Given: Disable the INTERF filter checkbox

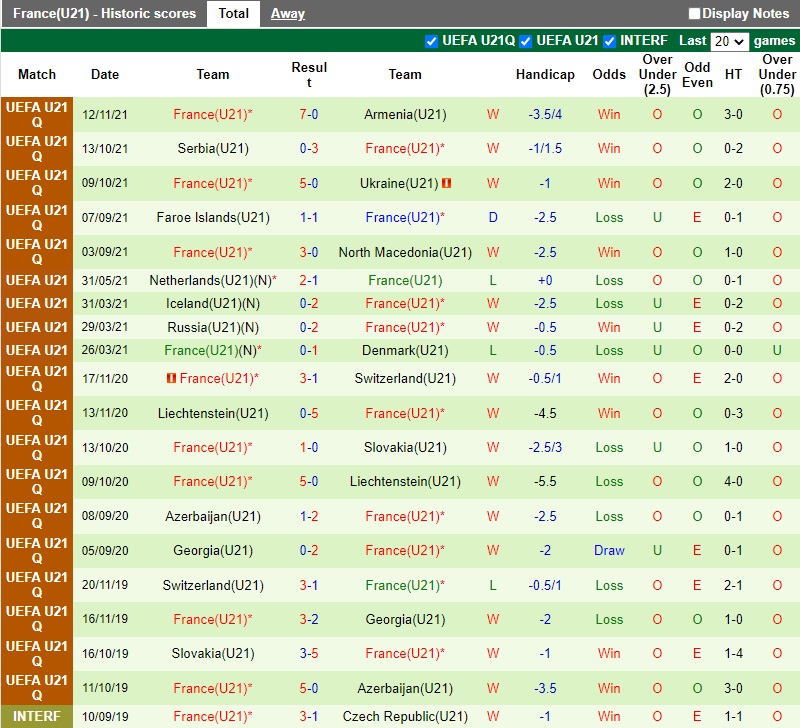Looking at the screenshot, I should (610, 41).
